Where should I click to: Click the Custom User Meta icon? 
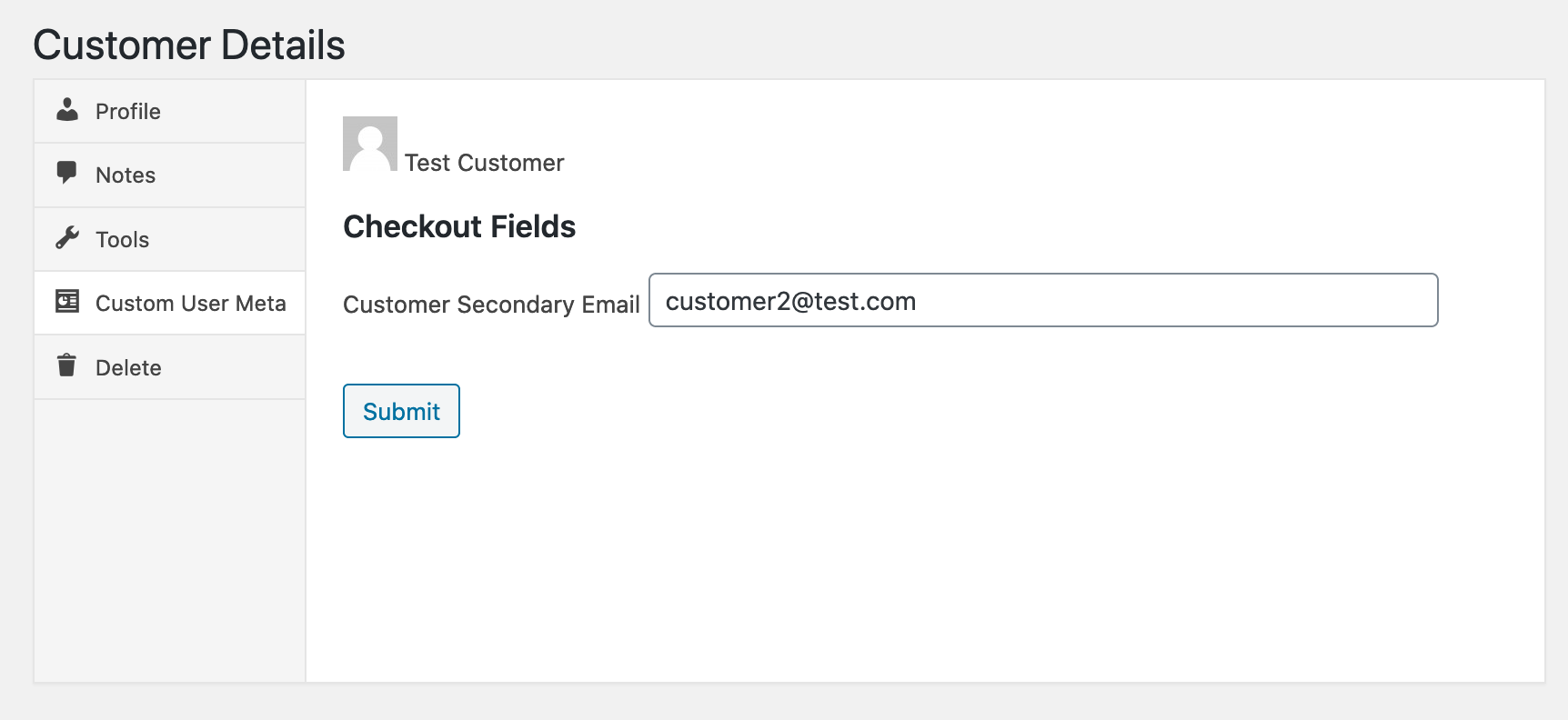click(x=67, y=302)
